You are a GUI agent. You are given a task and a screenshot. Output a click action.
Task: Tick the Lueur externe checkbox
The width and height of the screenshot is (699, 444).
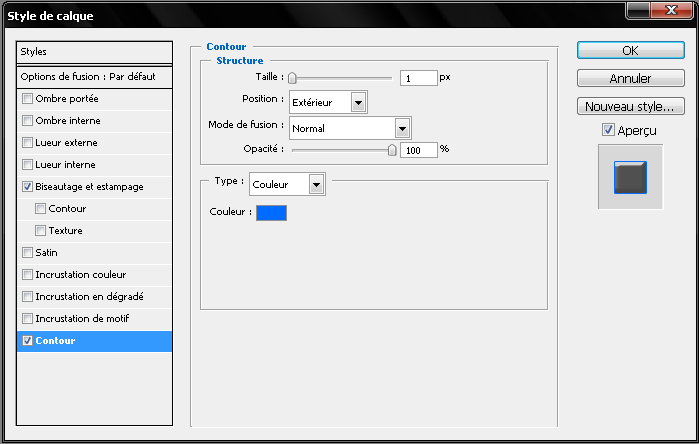coord(27,143)
